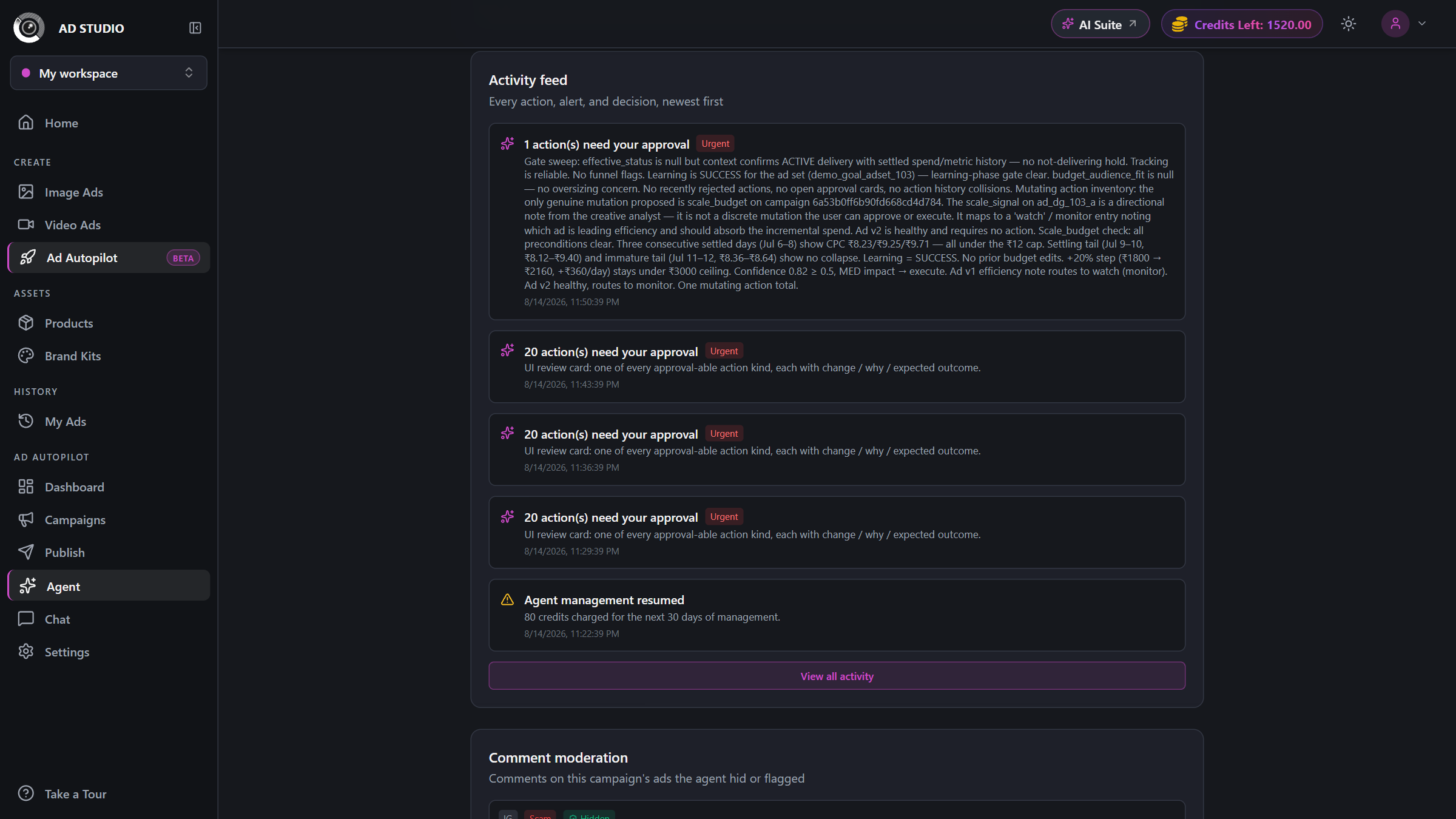1456x819 pixels.
Task: Click Urgent badge on 11:36:39 PM entry
Action: [x=724, y=434]
